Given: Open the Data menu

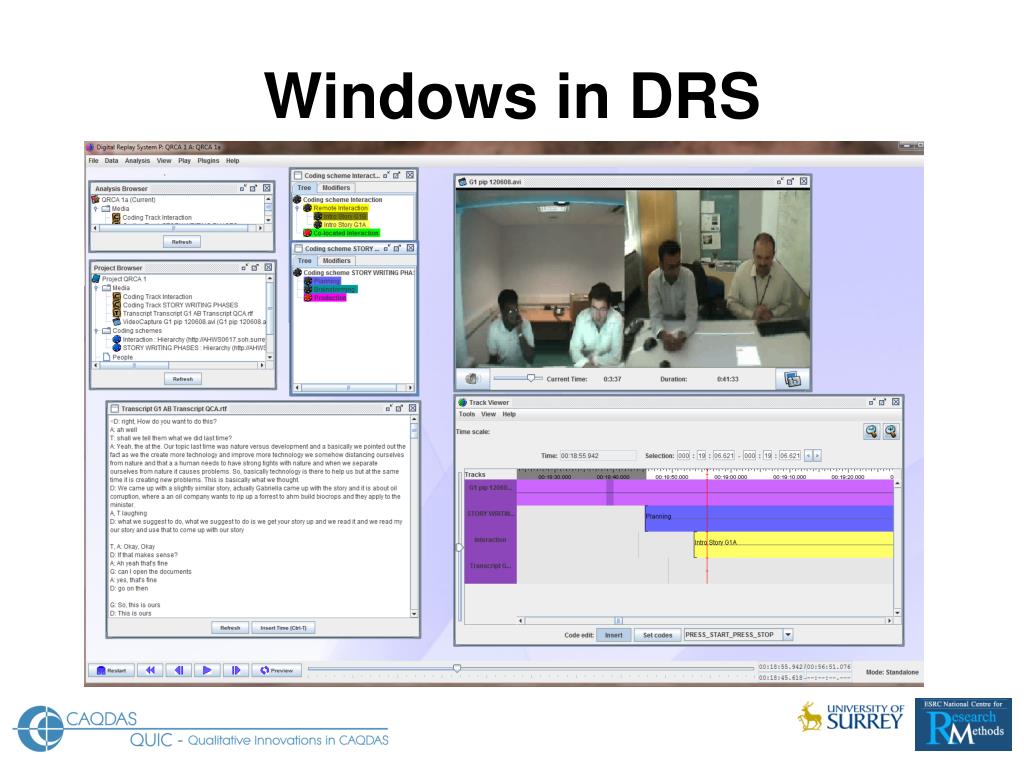Looking at the screenshot, I should tap(112, 161).
